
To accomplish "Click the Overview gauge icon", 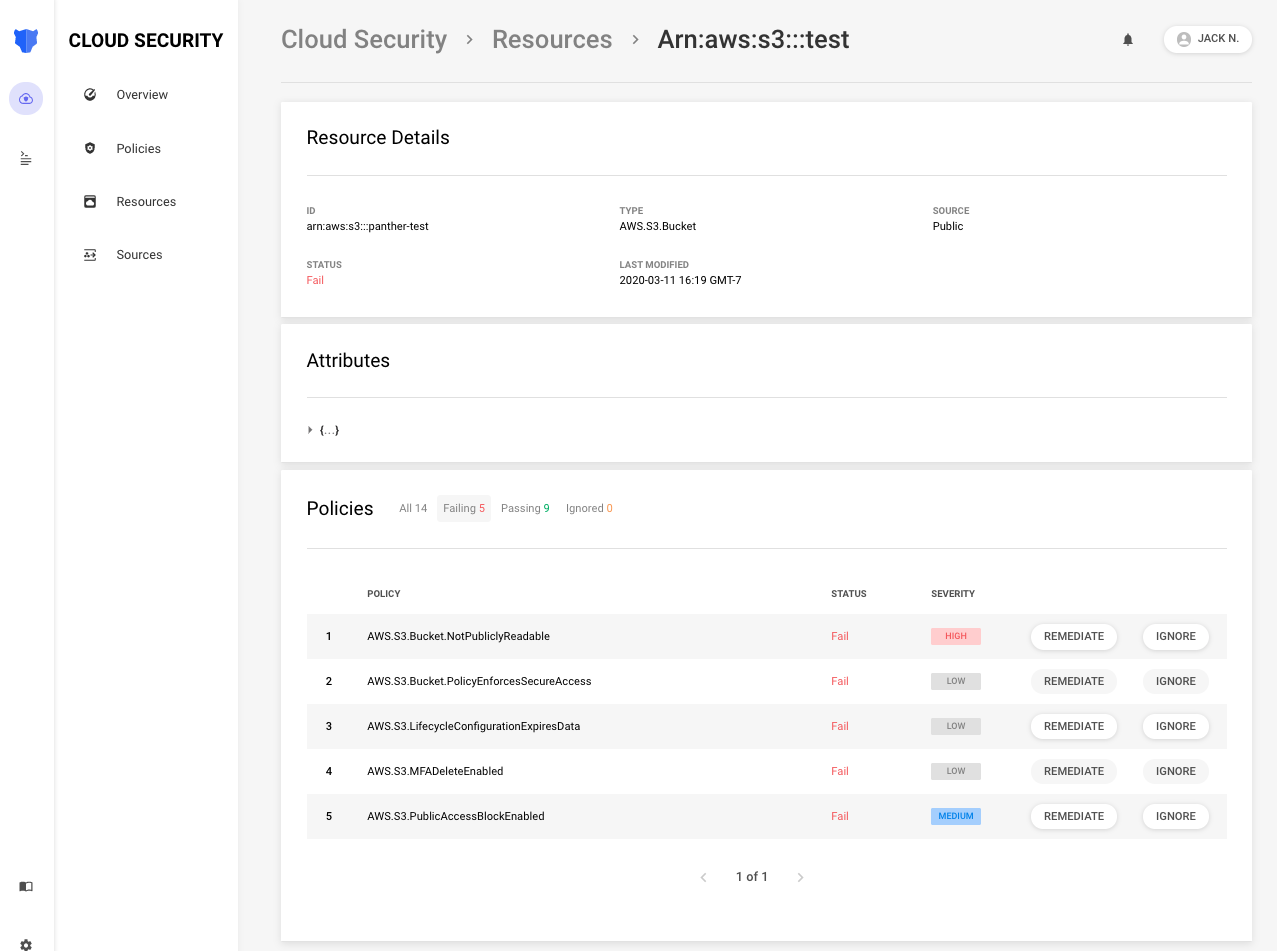I will pos(90,94).
